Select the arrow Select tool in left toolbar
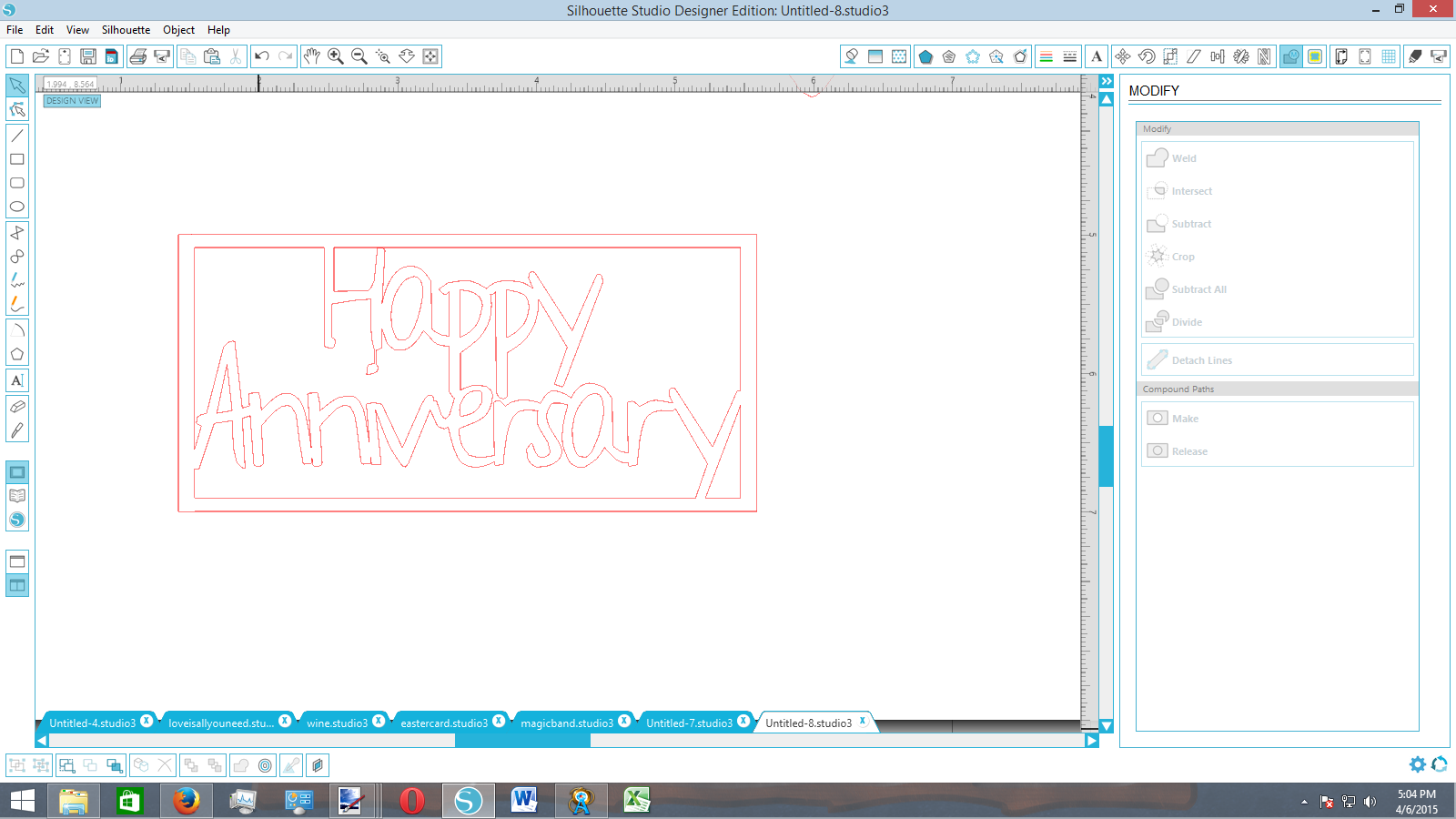Screen dimensions: 1456x819 point(17,86)
